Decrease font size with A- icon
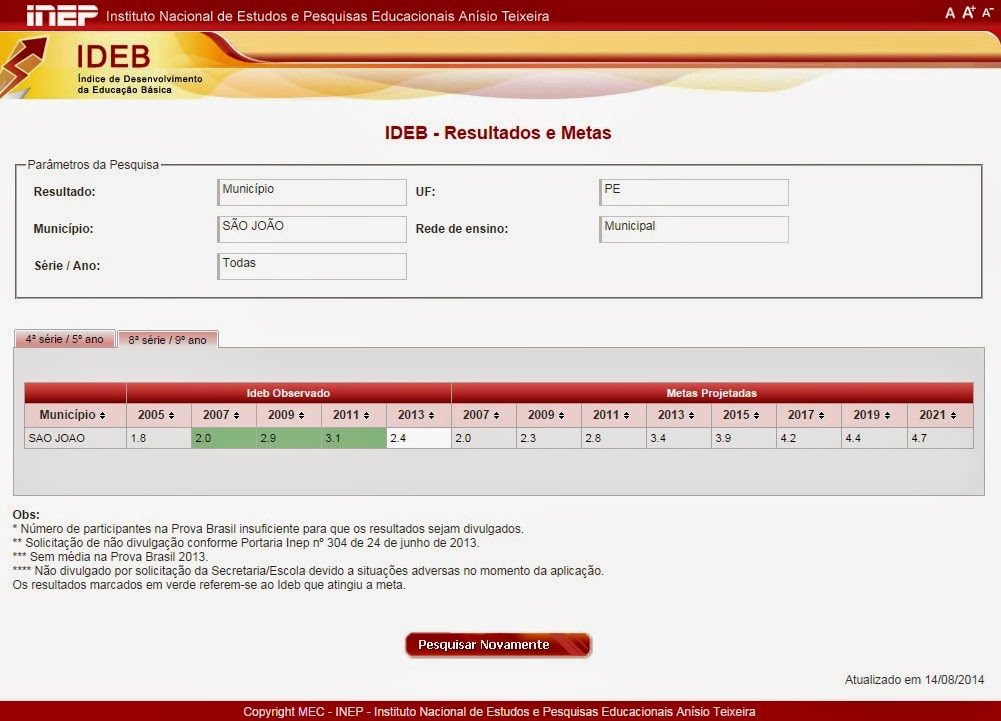This screenshot has width=1001, height=721. coord(988,13)
